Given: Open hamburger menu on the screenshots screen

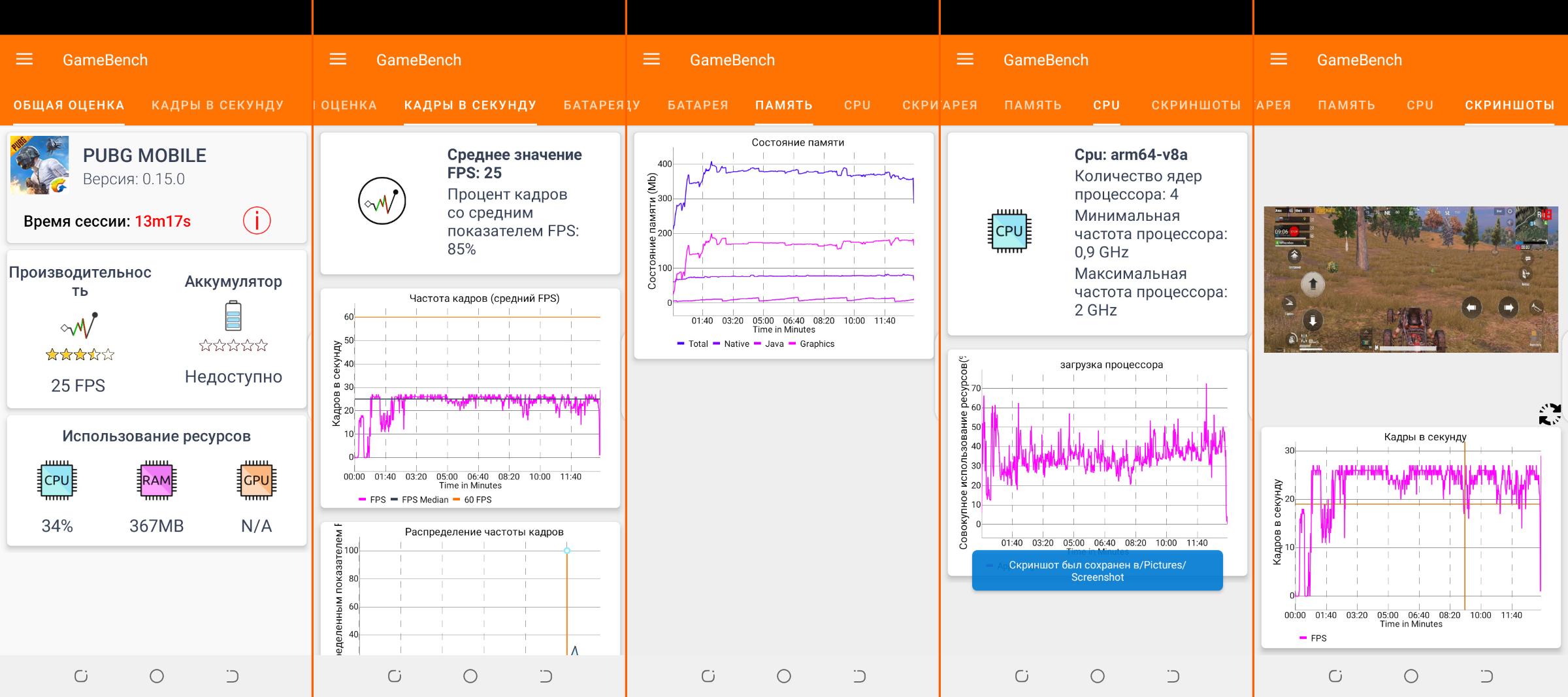Looking at the screenshot, I should click(1279, 59).
